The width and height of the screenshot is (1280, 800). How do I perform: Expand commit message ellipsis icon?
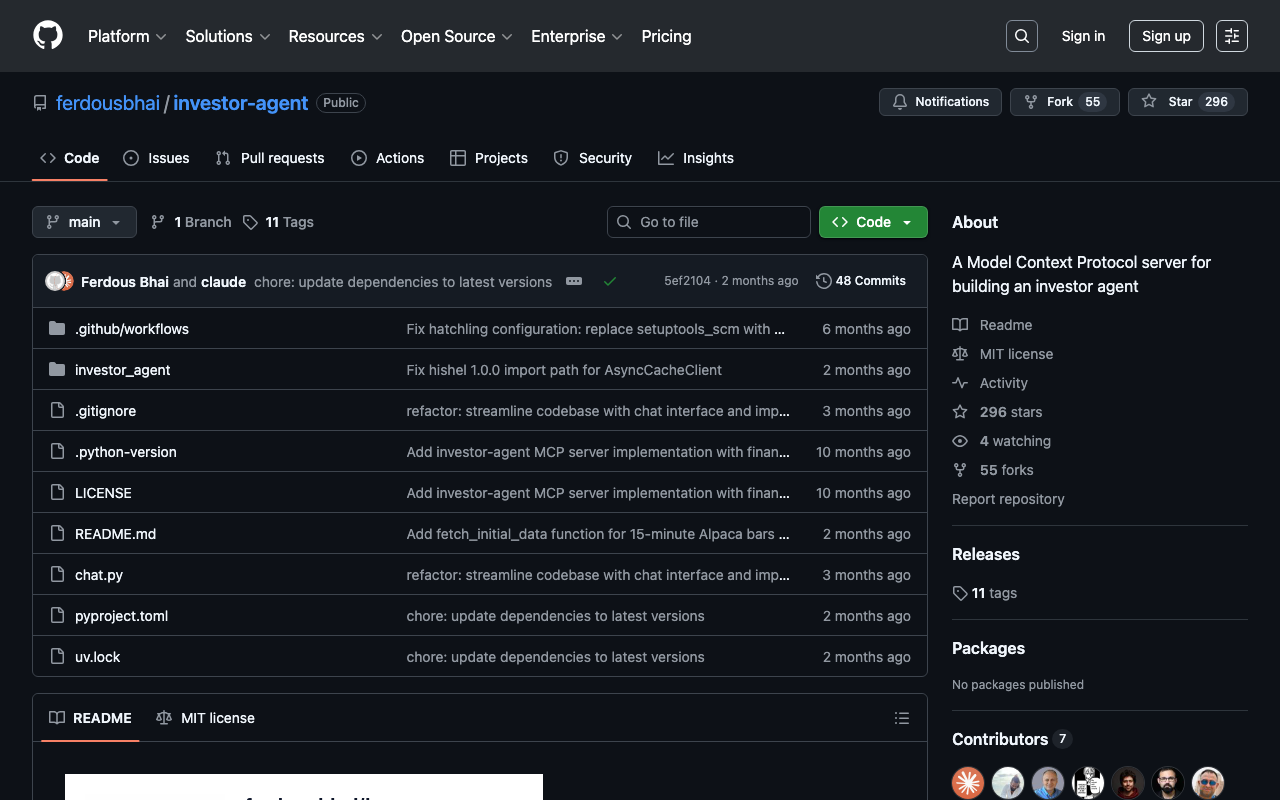click(x=574, y=282)
